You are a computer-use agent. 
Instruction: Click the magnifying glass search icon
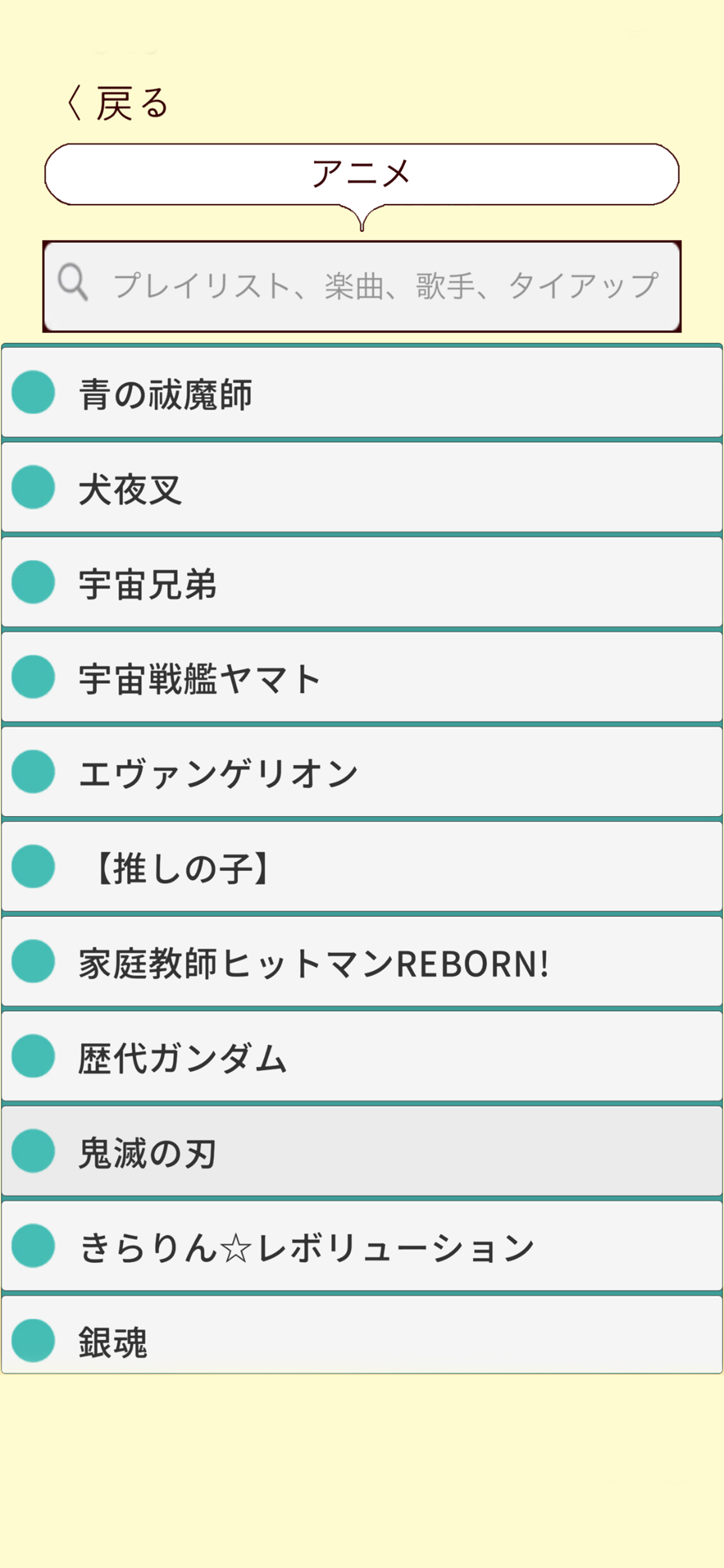[72, 283]
